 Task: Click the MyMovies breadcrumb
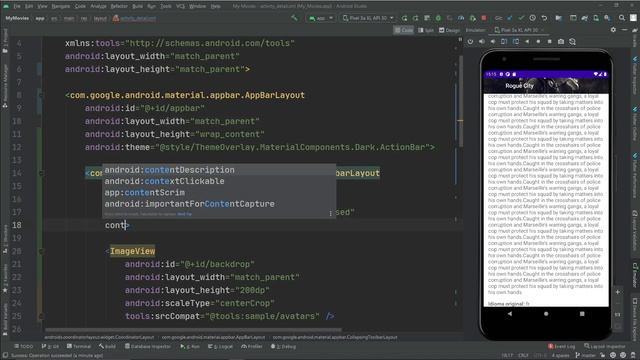17,18
